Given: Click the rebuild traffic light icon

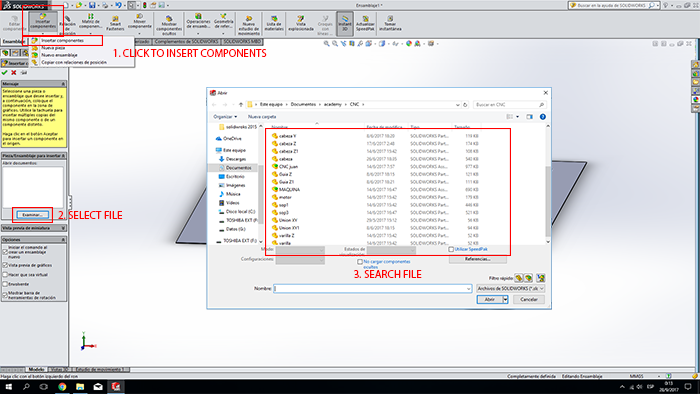Looking at the screenshot, I should click(145, 5).
